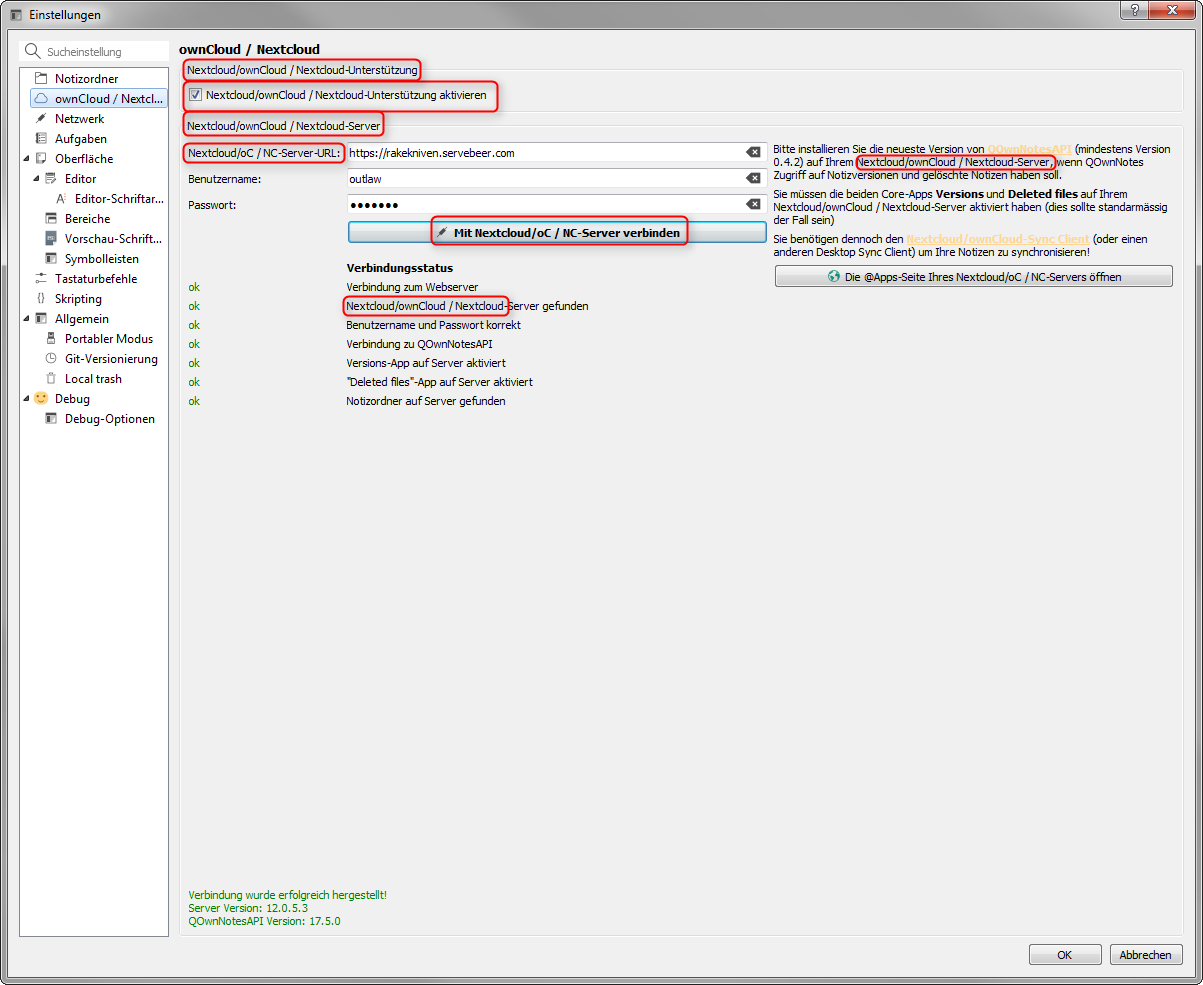Image resolution: width=1203 pixels, height=985 pixels.
Task: Open Debug-Optionen via its window icon
Action: (51, 418)
